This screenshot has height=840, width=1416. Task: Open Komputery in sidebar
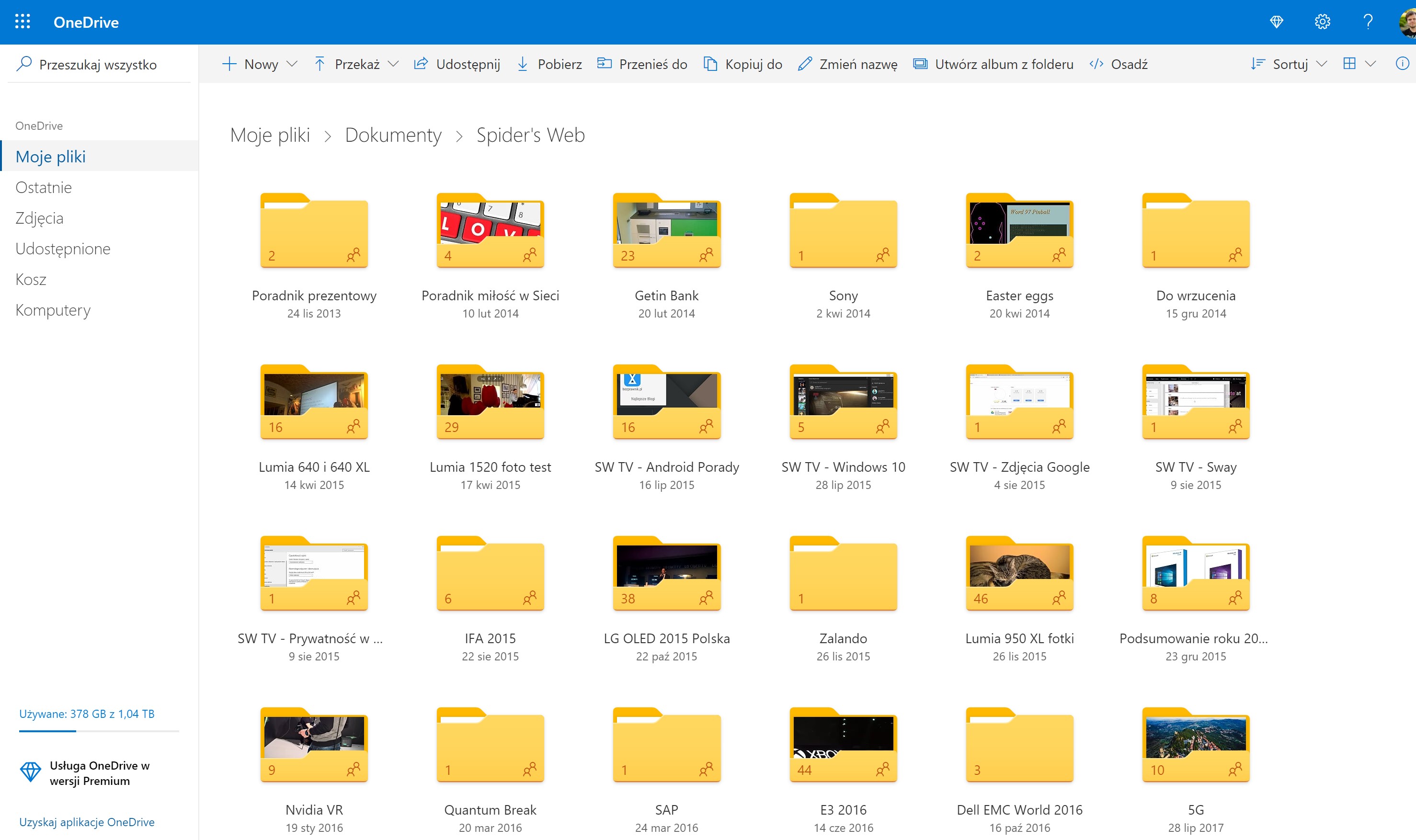[53, 310]
